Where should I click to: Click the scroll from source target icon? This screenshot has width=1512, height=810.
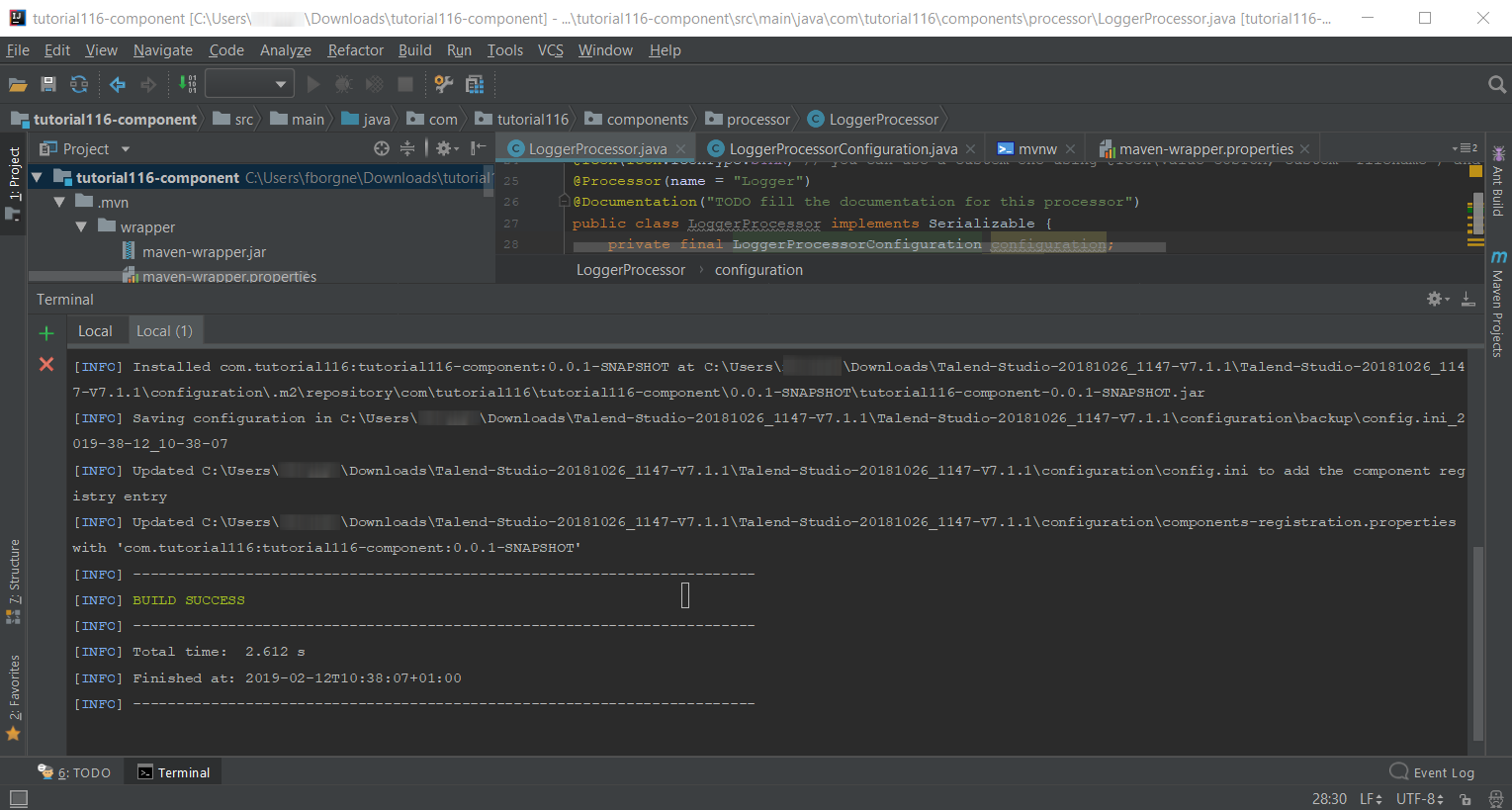382,148
